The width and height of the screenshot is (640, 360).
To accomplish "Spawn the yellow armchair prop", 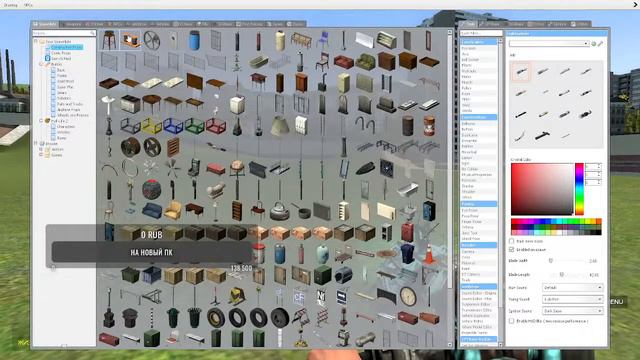I will [173, 211].
